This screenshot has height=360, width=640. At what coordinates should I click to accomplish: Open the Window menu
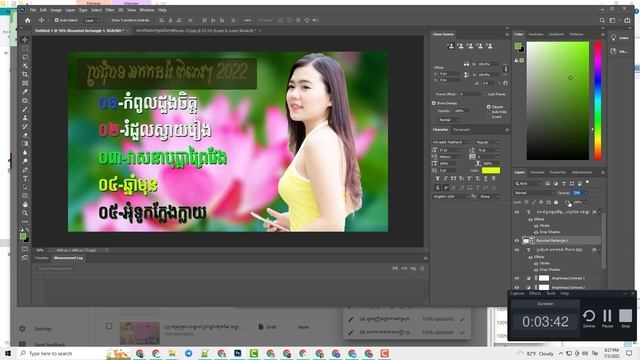coord(147,10)
